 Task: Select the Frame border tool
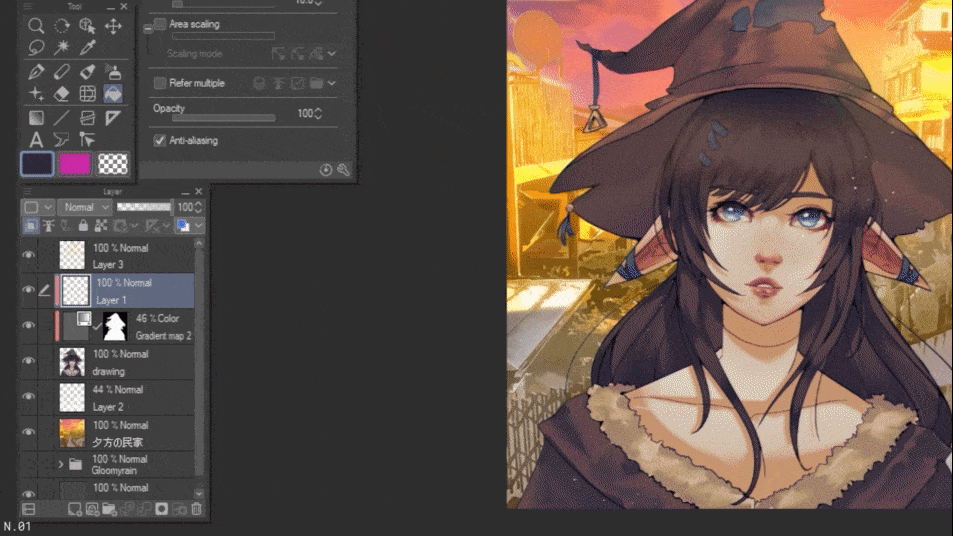point(87,118)
